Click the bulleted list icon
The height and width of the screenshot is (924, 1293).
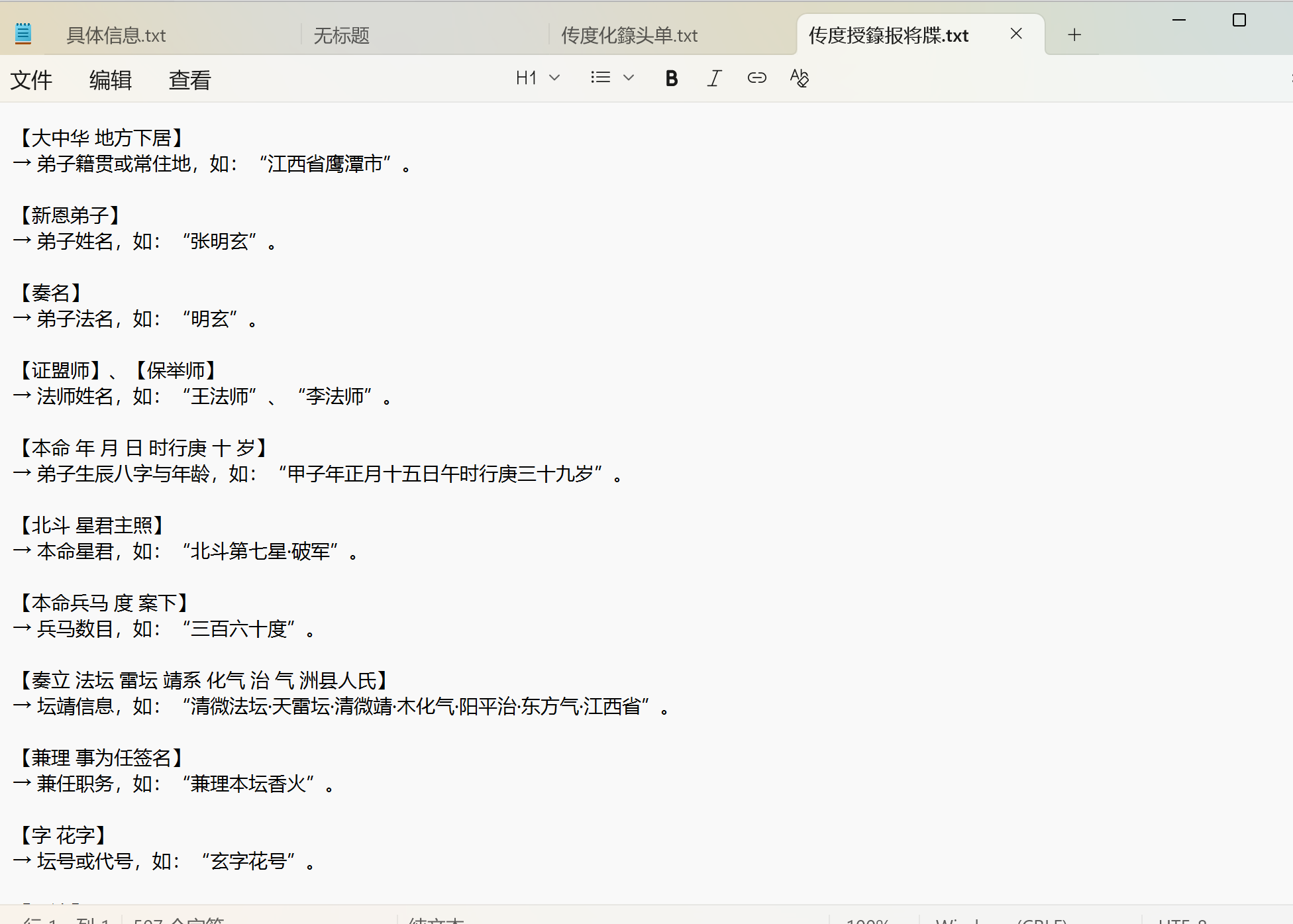point(599,77)
